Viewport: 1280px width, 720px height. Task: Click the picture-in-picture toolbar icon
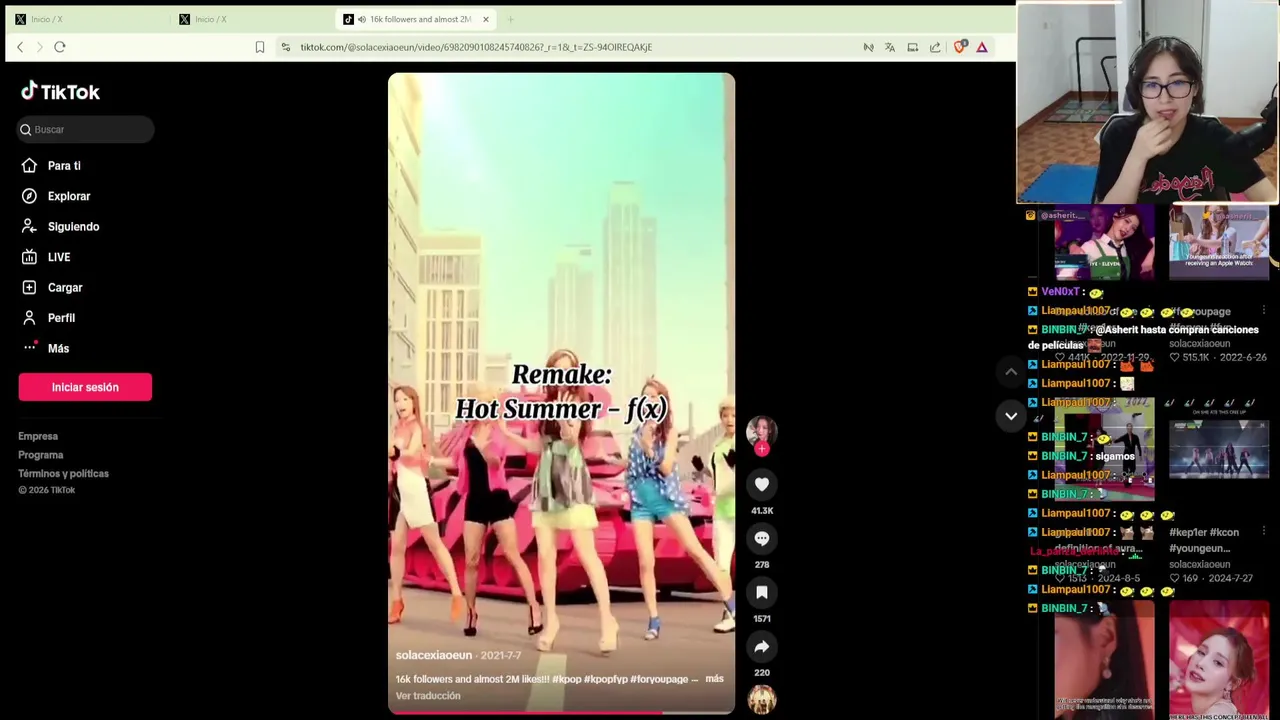click(913, 47)
